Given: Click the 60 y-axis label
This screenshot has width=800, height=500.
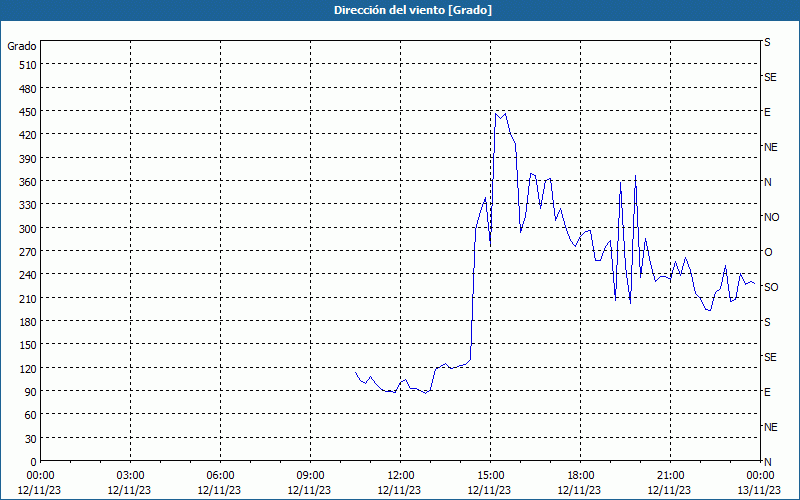Looking at the screenshot, I should (x=31, y=415).
